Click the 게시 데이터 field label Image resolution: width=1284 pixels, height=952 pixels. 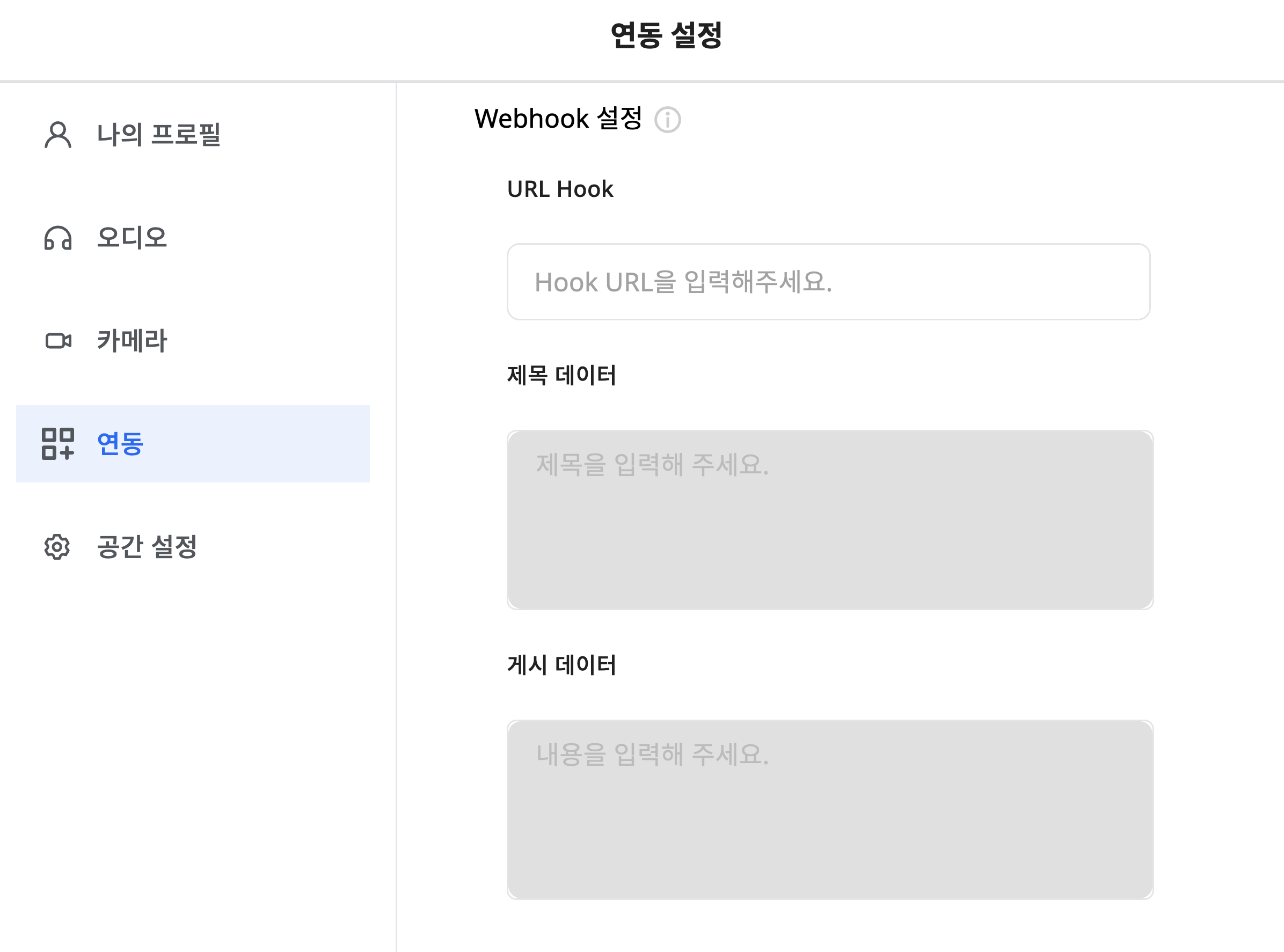tap(561, 665)
